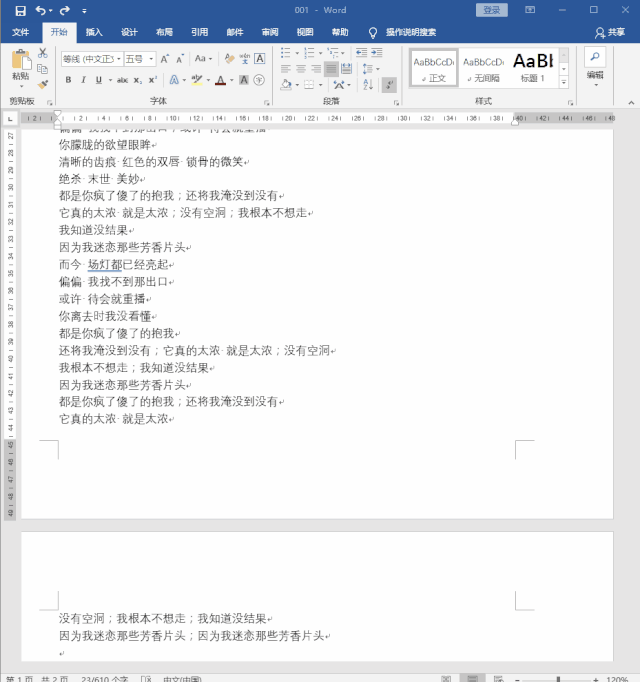Apply the 无间隔 (No Spacing) style
Viewport: 640px width, 682px height.
[483, 69]
